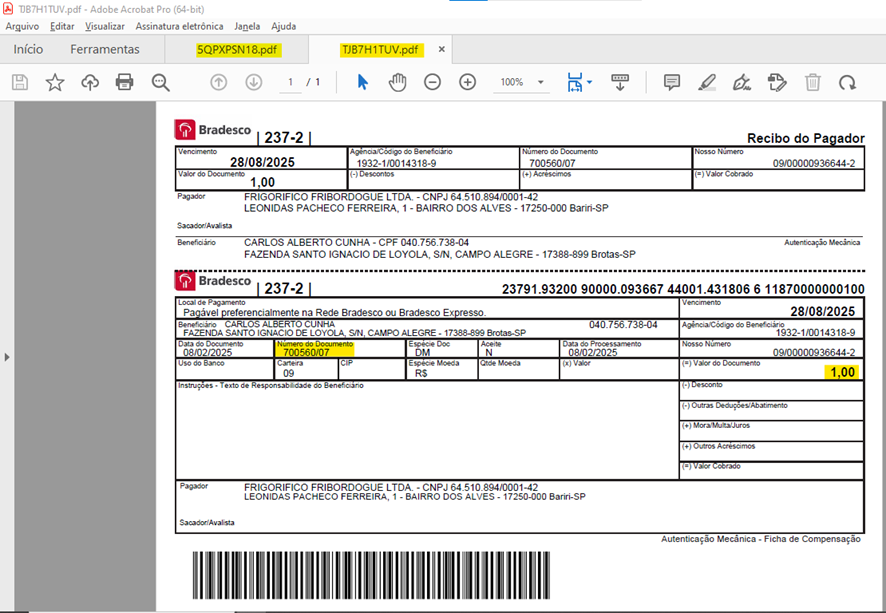Click the highlighted document number 700560/07
Screen dimensions: 886x613
pos(306,353)
